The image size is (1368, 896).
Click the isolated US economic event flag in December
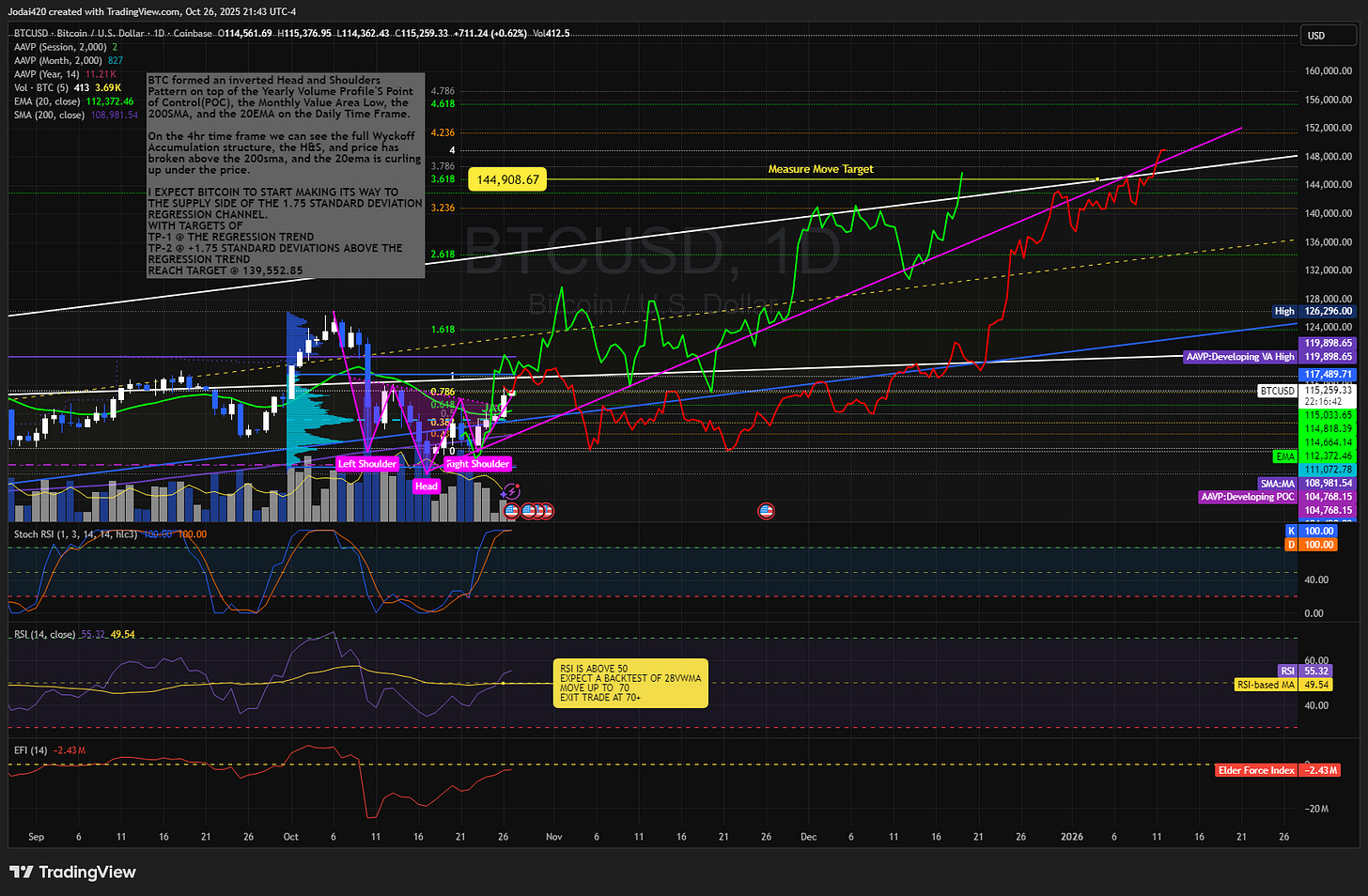point(766,512)
